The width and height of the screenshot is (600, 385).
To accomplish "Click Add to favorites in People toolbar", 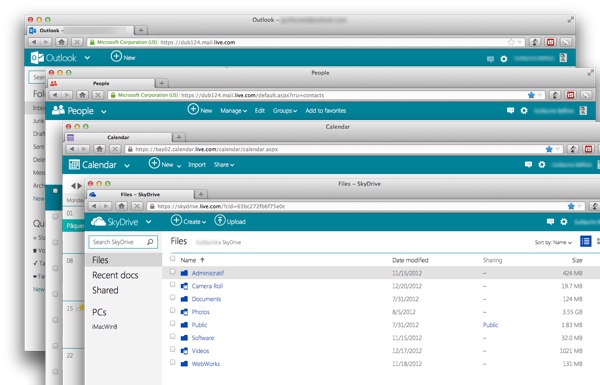I will pyautogui.click(x=326, y=111).
